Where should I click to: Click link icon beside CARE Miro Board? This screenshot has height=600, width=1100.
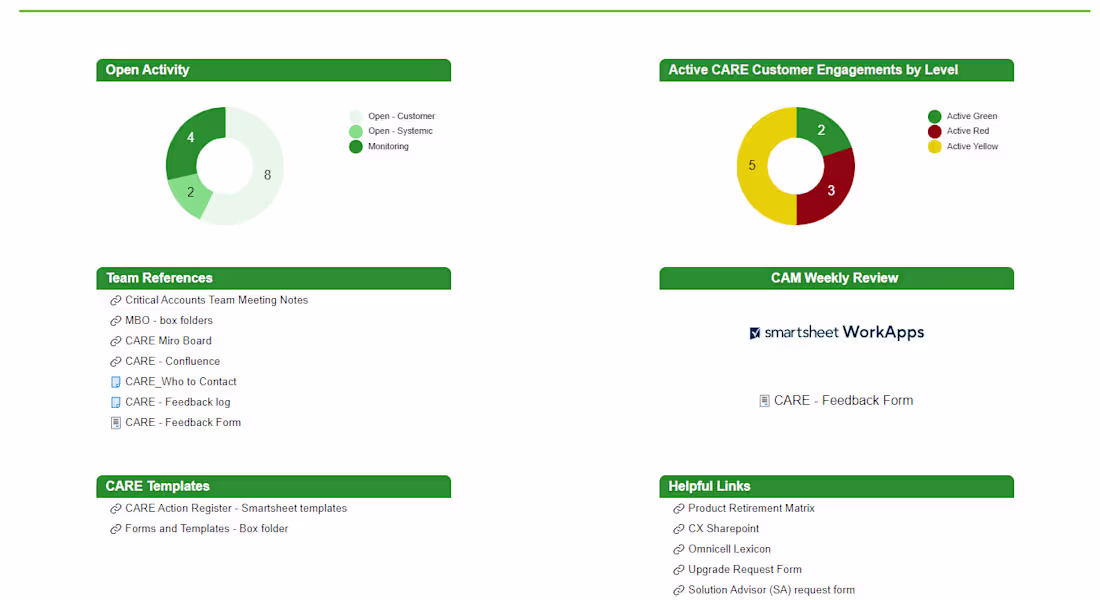(116, 341)
